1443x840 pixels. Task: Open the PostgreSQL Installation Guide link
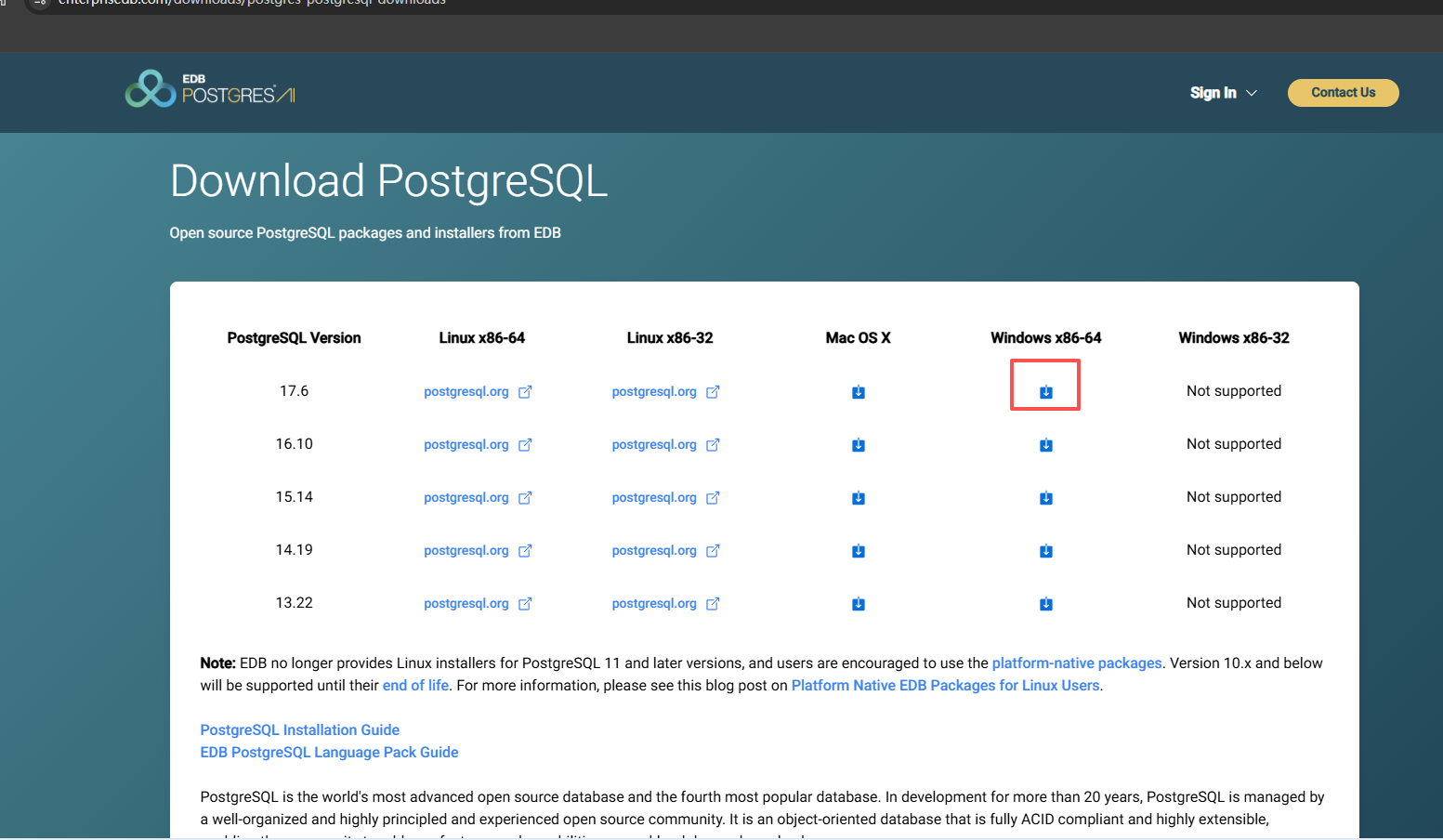(x=300, y=729)
